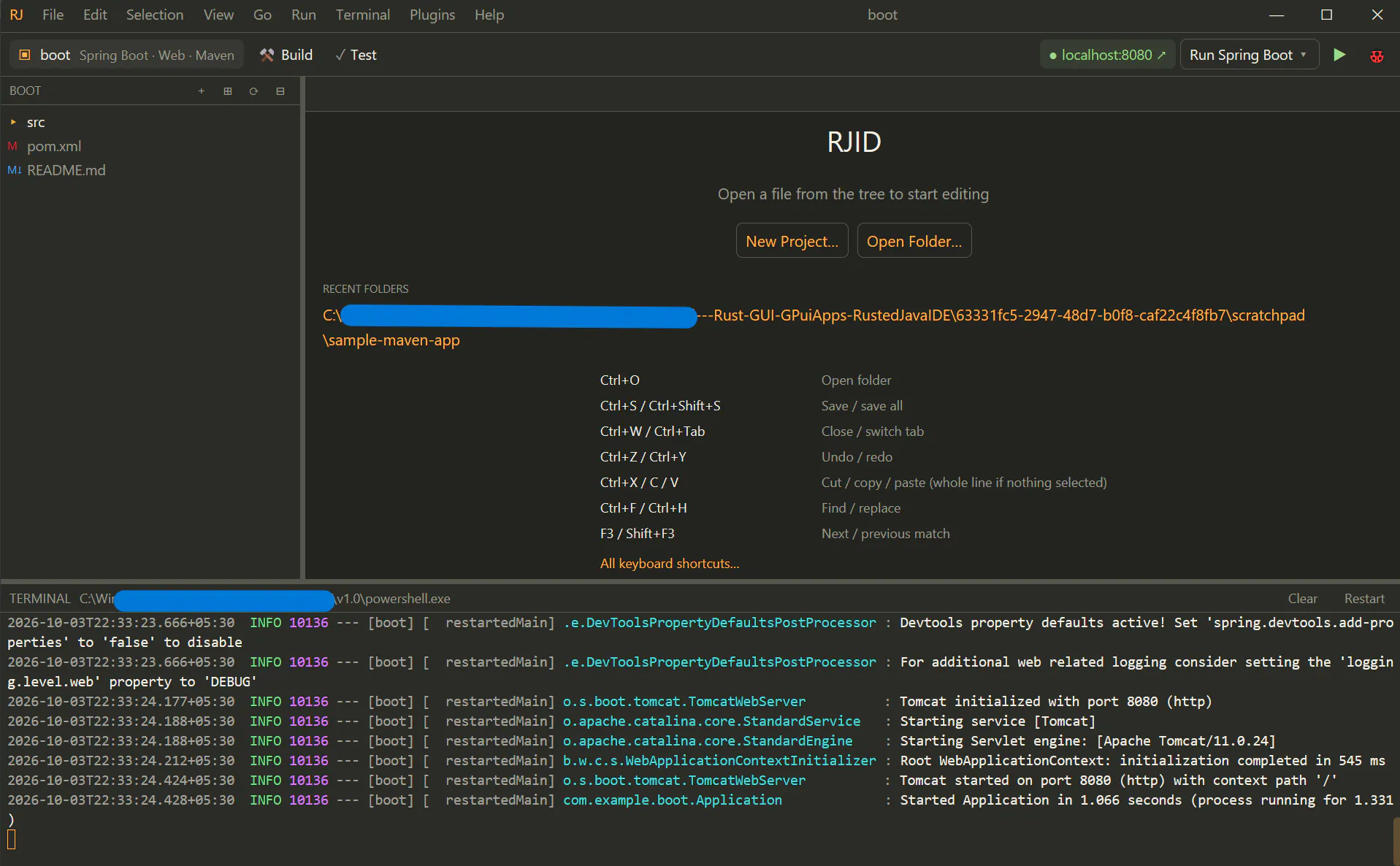Image resolution: width=1400 pixels, height=866 pixels.
Task: Open the Terminal menu
Action: point(363,15)
